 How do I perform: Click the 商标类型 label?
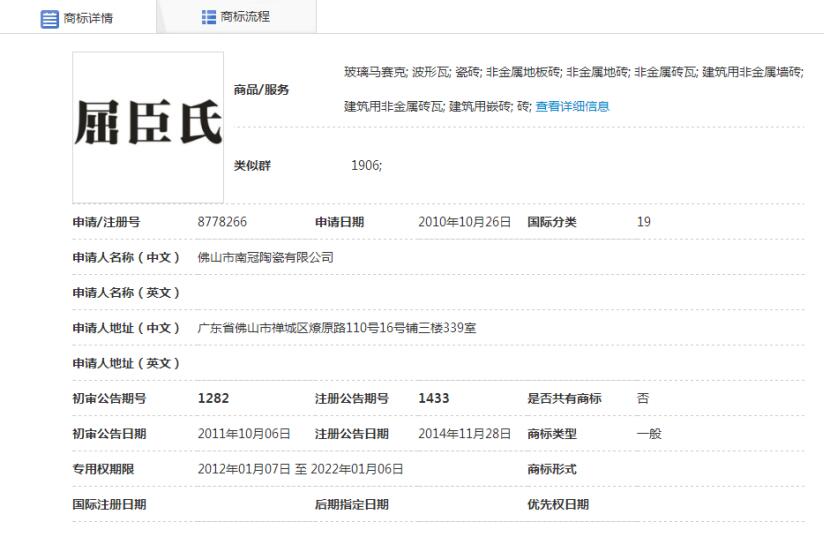552,434
